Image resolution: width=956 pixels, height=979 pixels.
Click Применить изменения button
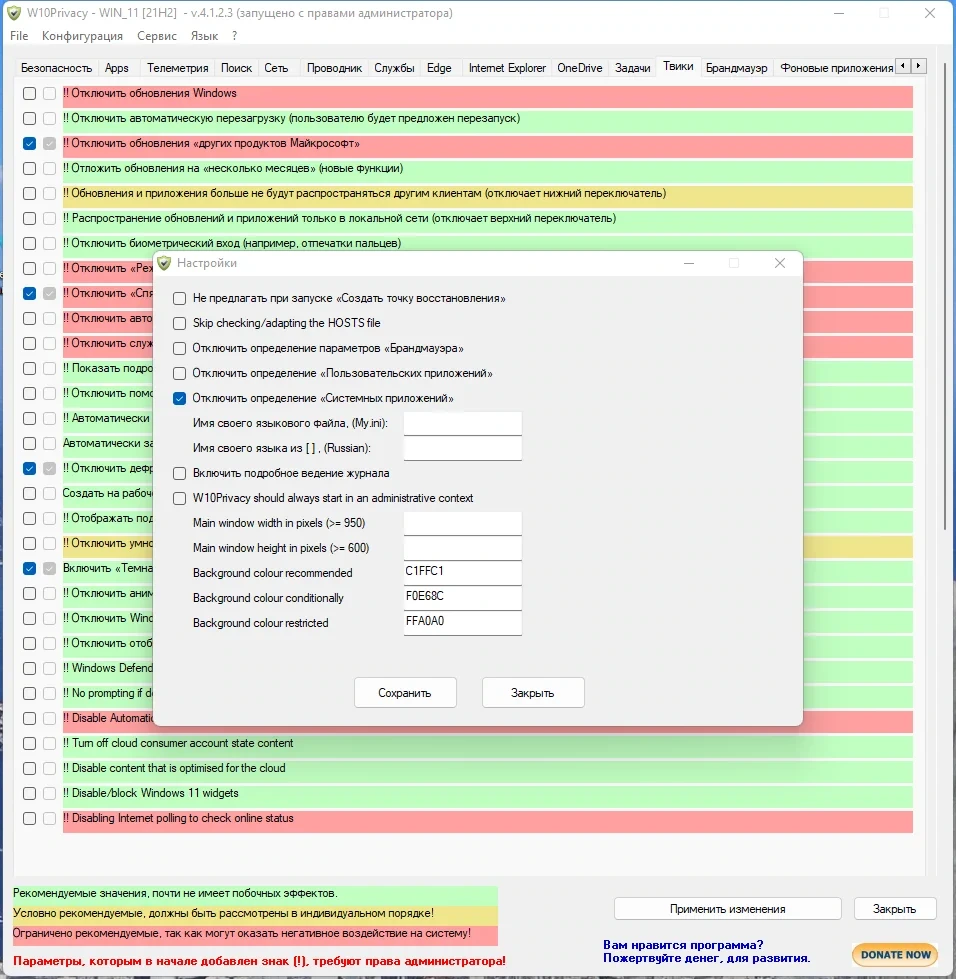[x=727, y=908]
